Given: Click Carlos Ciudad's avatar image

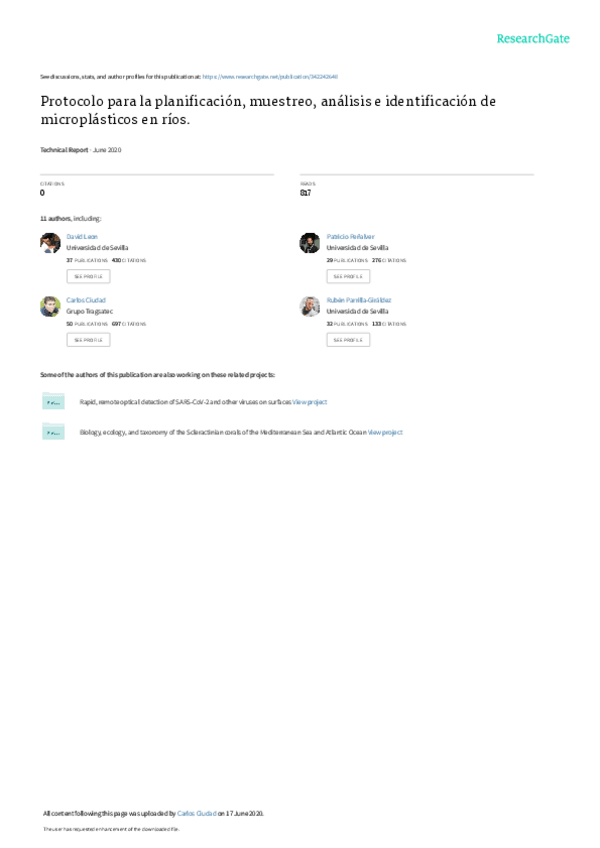Looking at the screenshot, I should (x=50, y=307).
